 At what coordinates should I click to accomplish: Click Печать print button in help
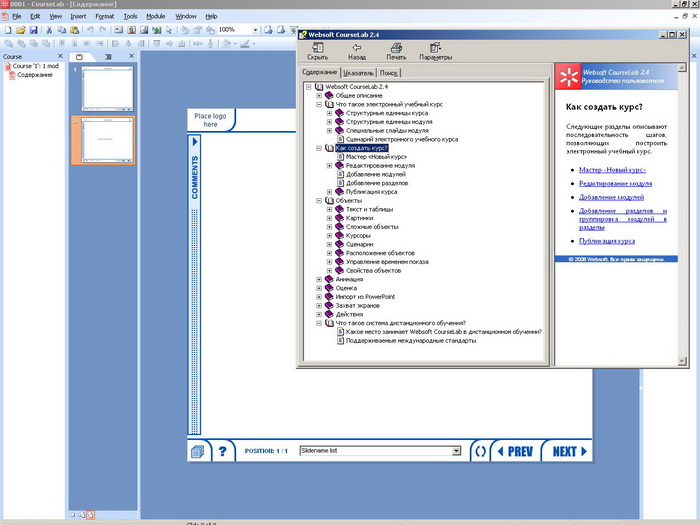[x=396, y=51]
